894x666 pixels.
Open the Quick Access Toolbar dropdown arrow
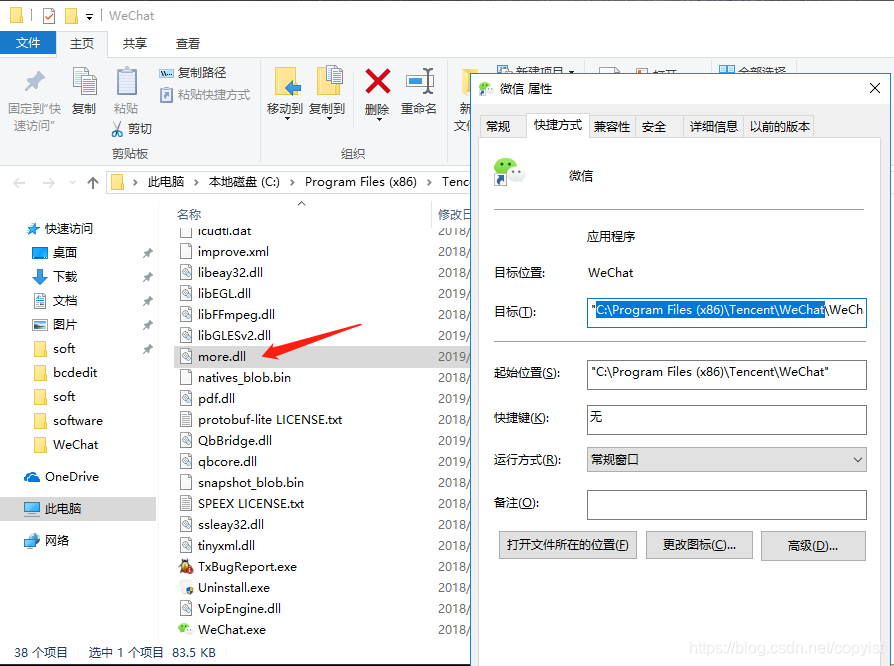click(90, 17)
